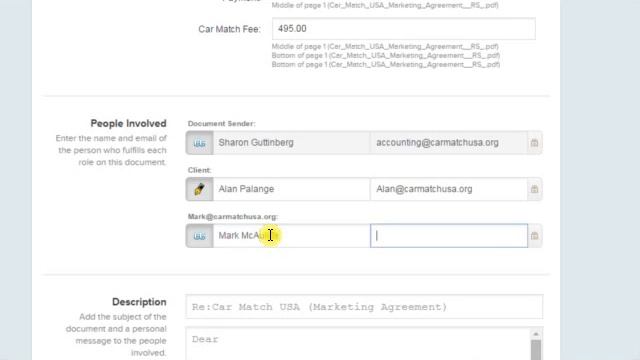640x360 pixels.
Task: Focus the empty email field for Mark
Action: point(449,236)
